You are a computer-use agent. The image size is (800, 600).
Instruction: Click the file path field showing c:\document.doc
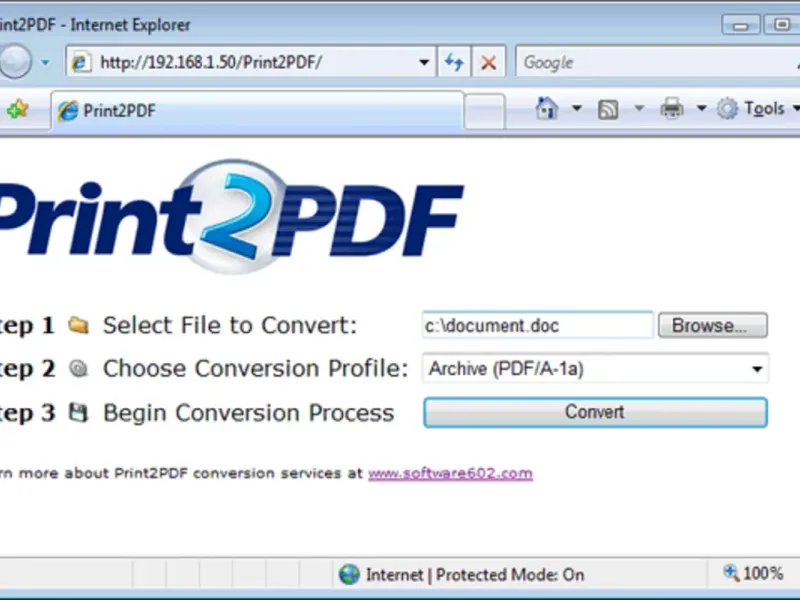[538, 325]
